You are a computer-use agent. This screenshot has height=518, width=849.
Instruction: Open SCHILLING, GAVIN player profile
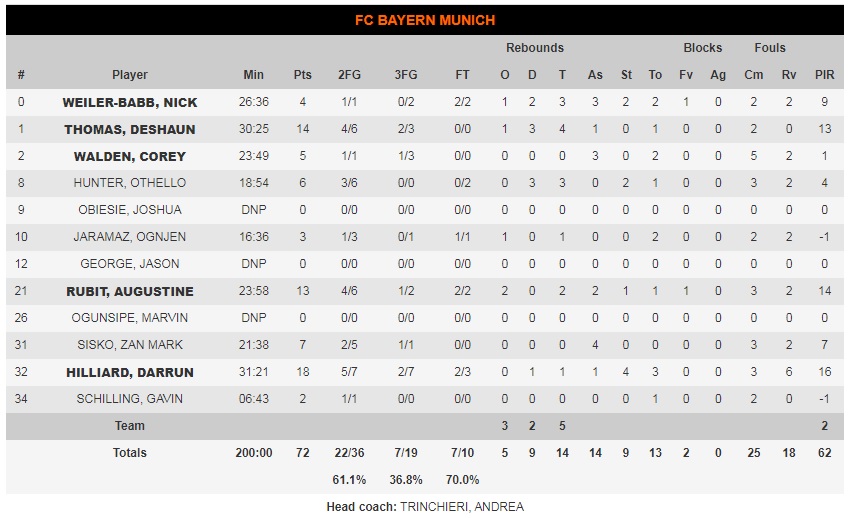129,399
